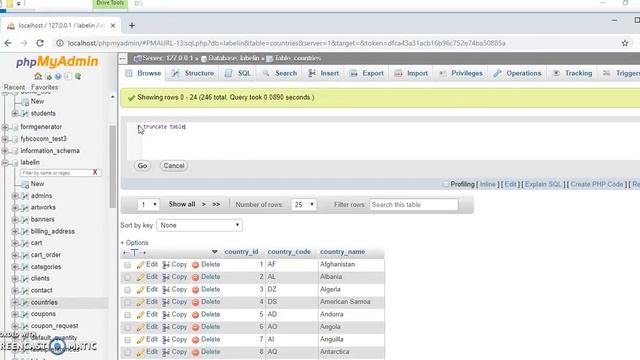Tick the checkbox for Algeria row
The image size is (640, 360).
click(x=127, y=290)
